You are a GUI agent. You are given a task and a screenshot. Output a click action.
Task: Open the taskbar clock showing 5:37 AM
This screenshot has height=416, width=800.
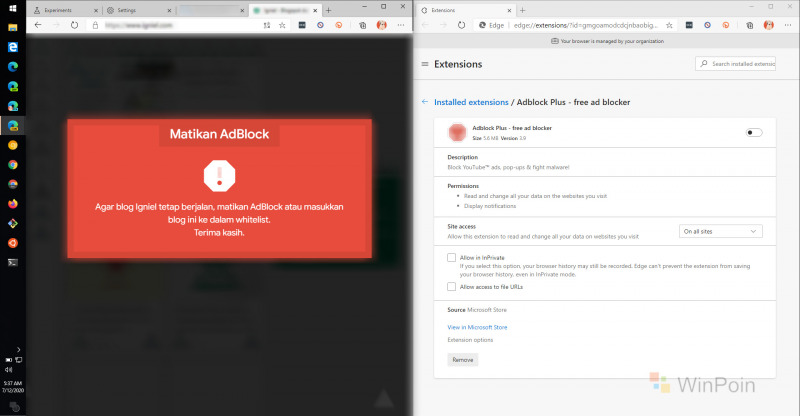tap(13, 386)
